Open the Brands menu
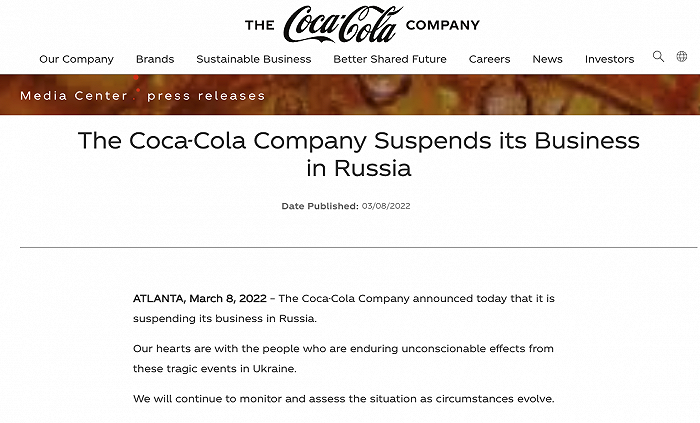This screenshot has width=700, height=423. 155,59
